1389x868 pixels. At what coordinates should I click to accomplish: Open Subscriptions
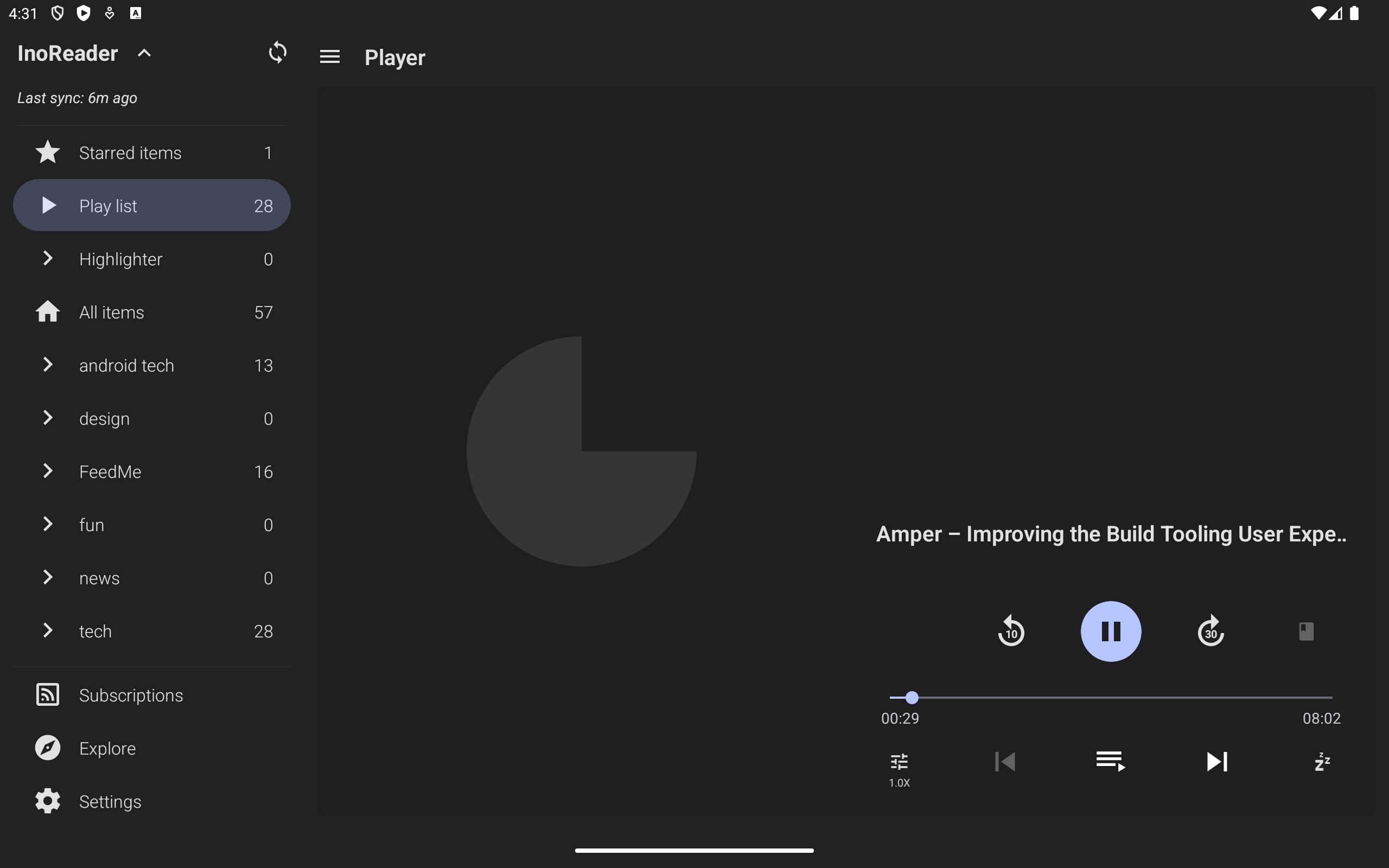tap(151, 695)
